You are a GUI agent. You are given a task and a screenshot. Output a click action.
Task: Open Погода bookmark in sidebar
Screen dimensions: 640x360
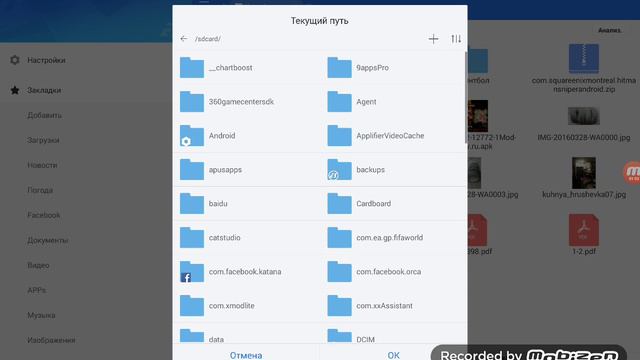pos(40,190)
